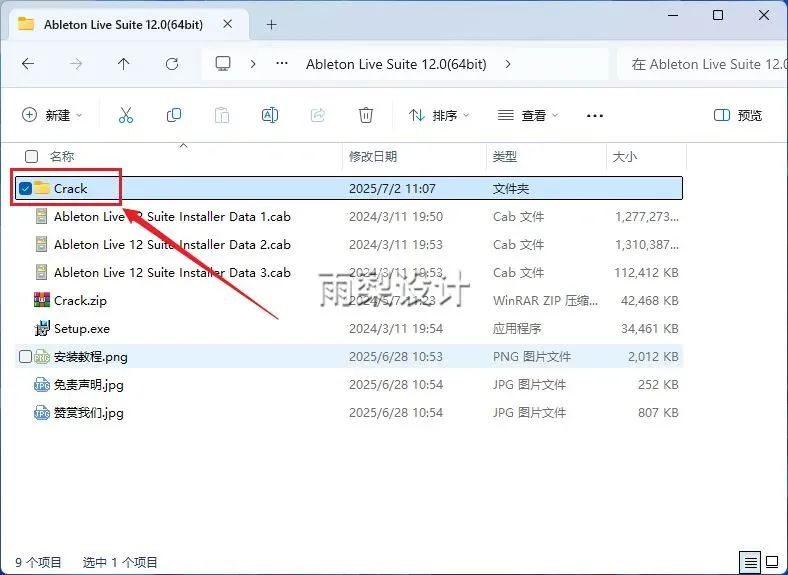Click the Setup.exe installer icon
The image size is (788, 575).
pos(42,328)
